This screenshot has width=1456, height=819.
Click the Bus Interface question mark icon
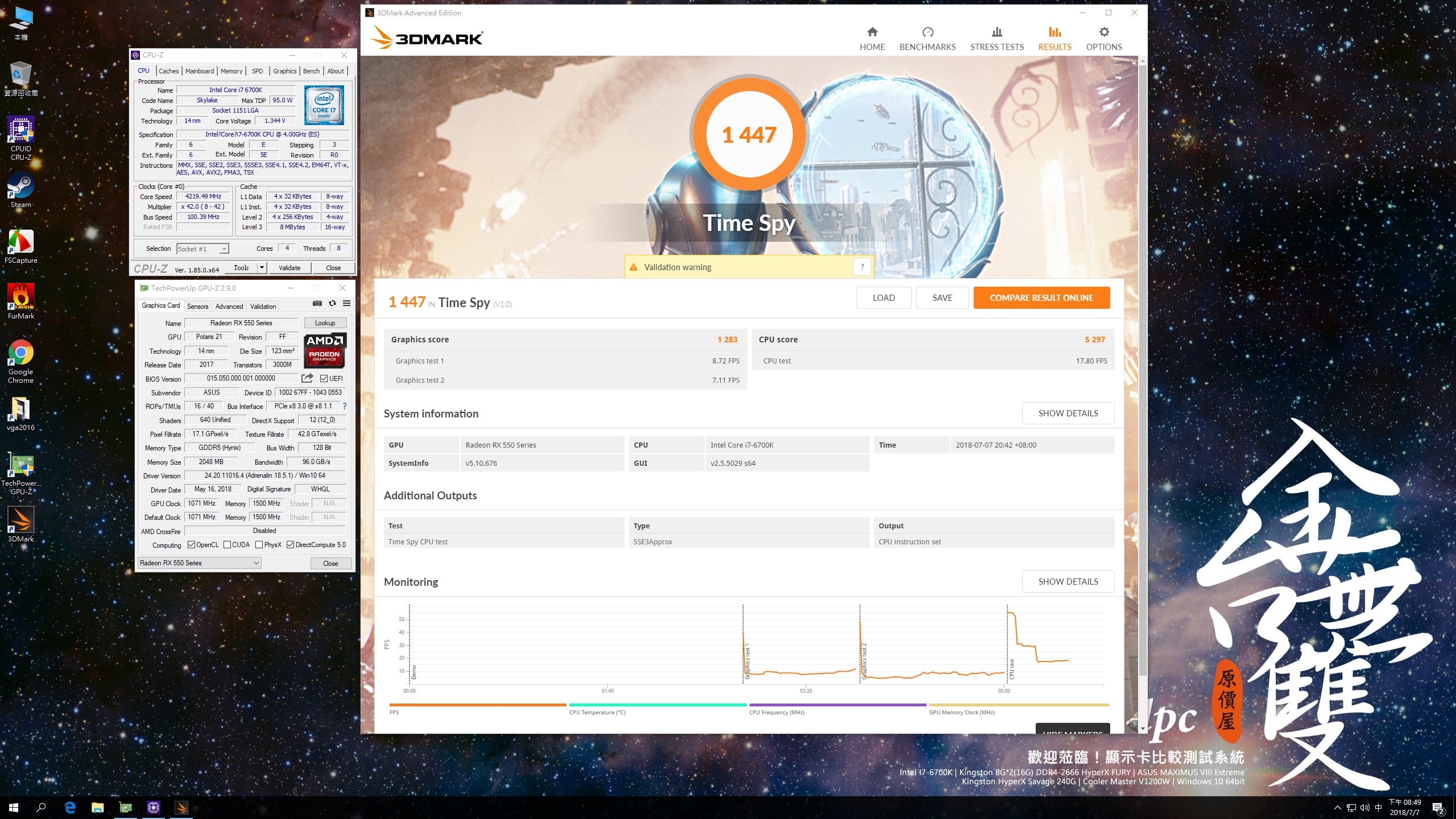(x=344, y=406)
